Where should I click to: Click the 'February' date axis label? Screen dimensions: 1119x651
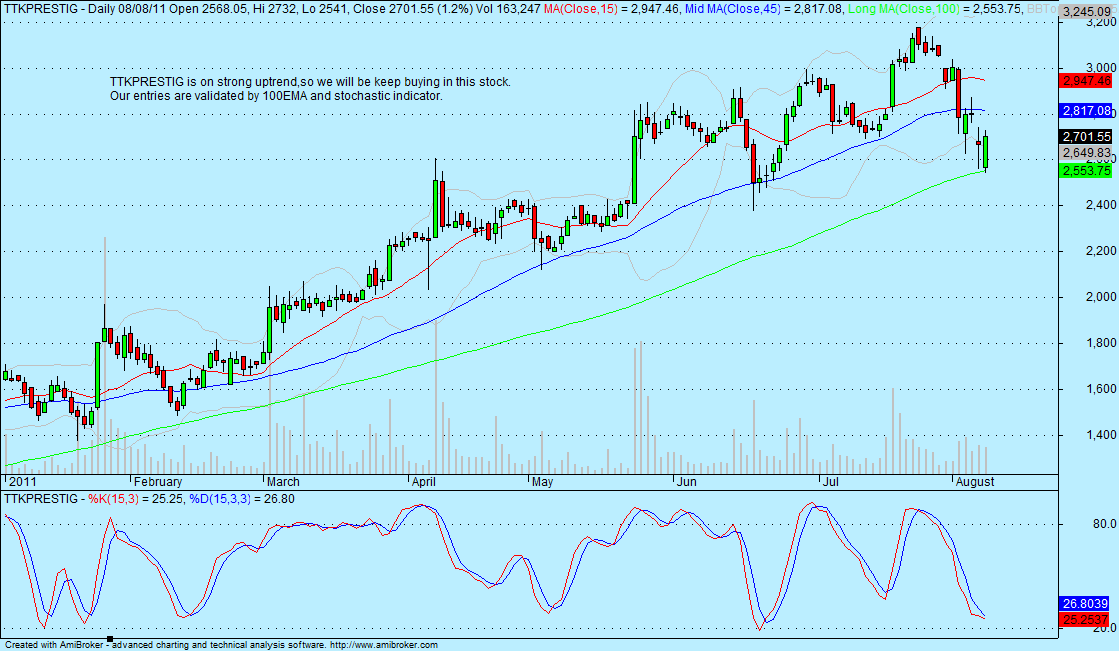158,482
